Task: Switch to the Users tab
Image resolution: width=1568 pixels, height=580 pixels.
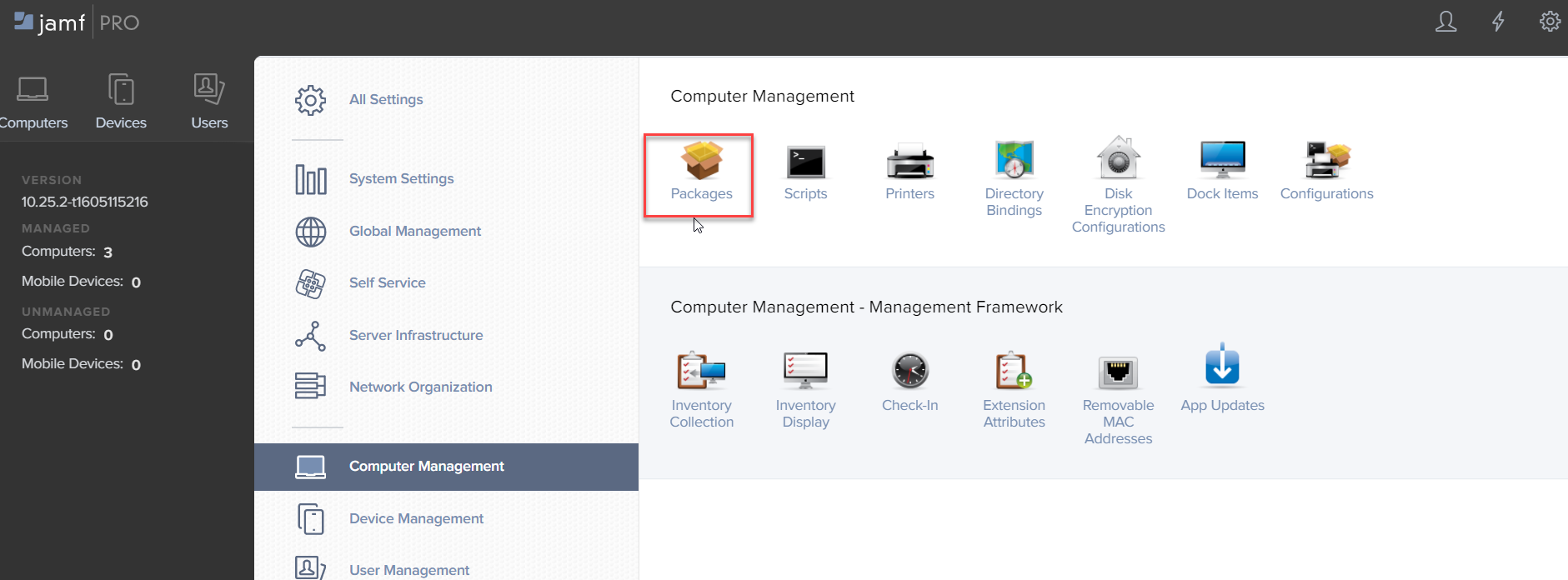Action: 209,102
